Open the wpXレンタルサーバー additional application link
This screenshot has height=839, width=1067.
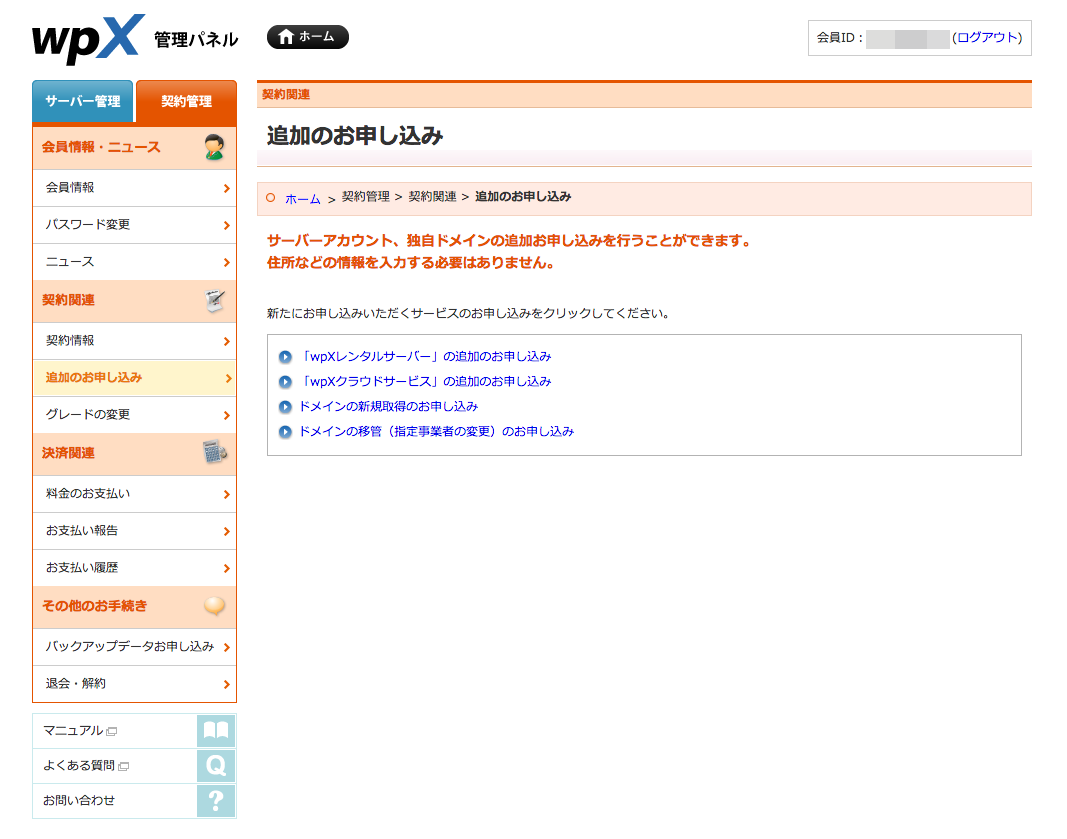point(424,356)
